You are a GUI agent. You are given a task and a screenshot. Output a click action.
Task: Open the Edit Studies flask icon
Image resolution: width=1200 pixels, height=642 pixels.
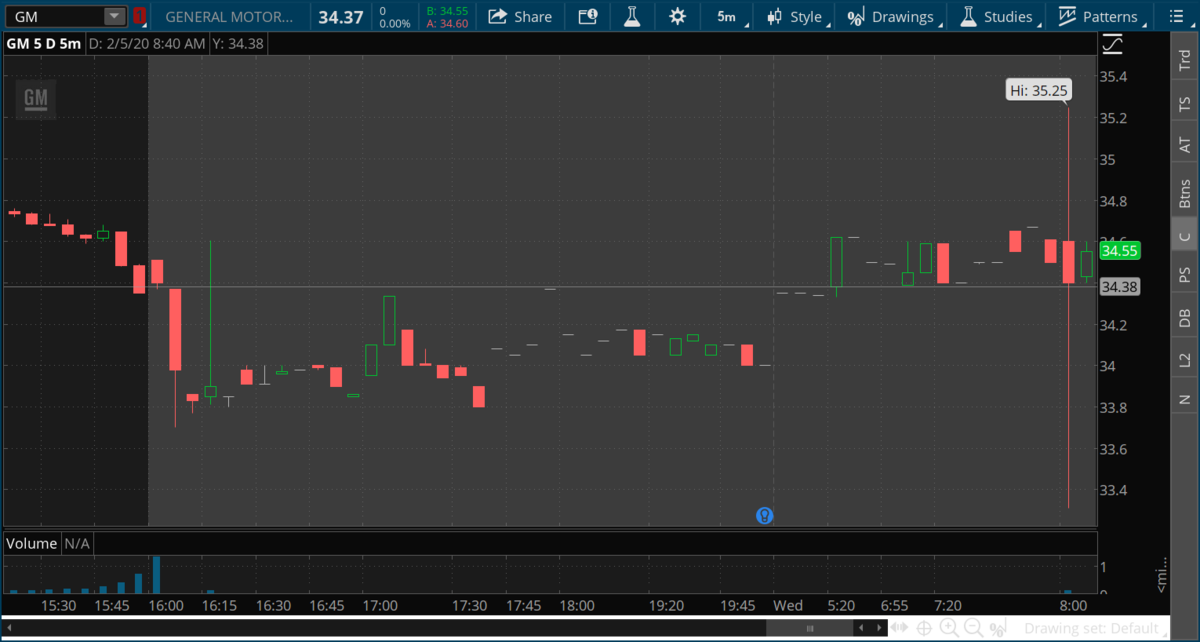[632, 16]
